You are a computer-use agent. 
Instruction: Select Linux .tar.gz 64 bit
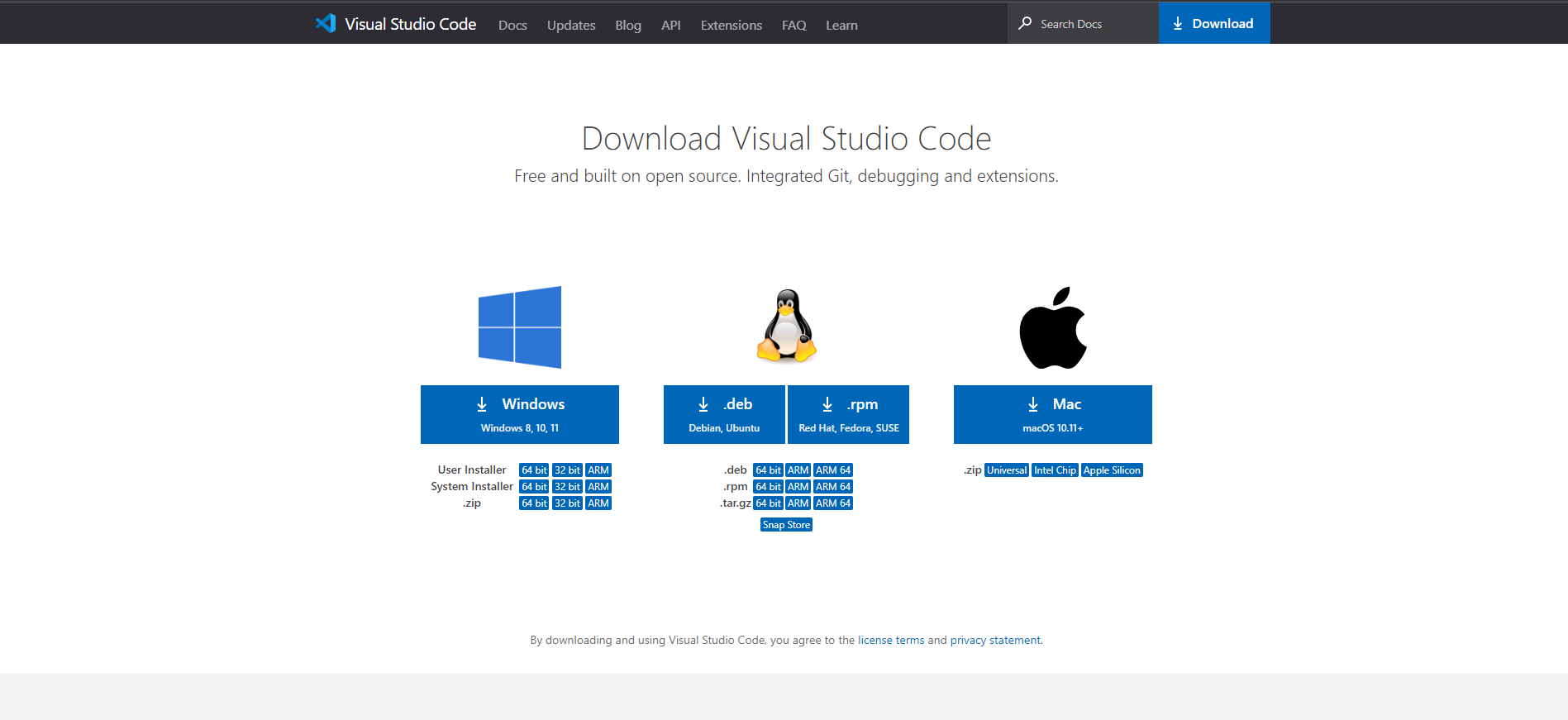[x=769, y=503]
